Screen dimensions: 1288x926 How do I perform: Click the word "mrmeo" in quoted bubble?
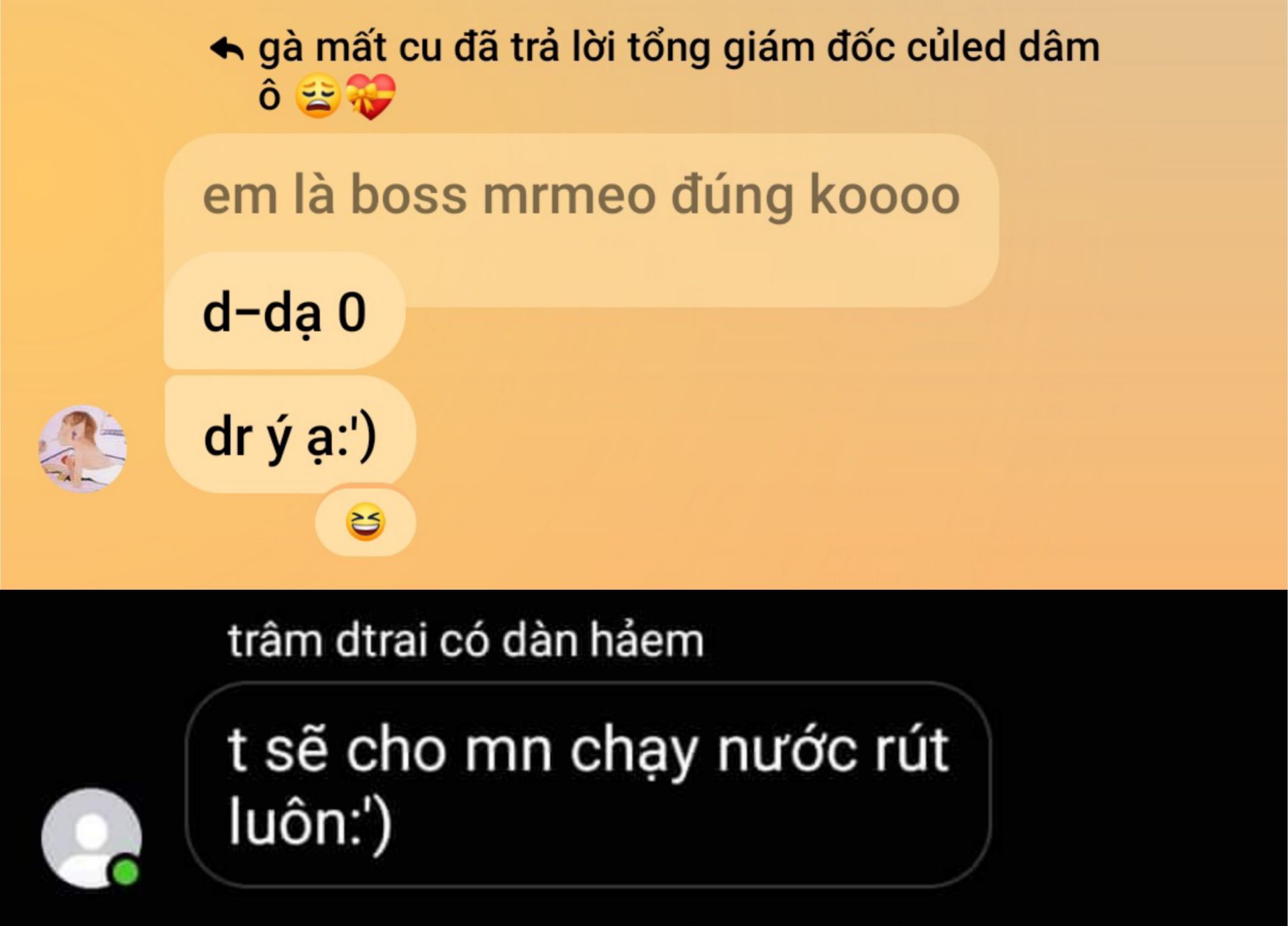point(569,196)
